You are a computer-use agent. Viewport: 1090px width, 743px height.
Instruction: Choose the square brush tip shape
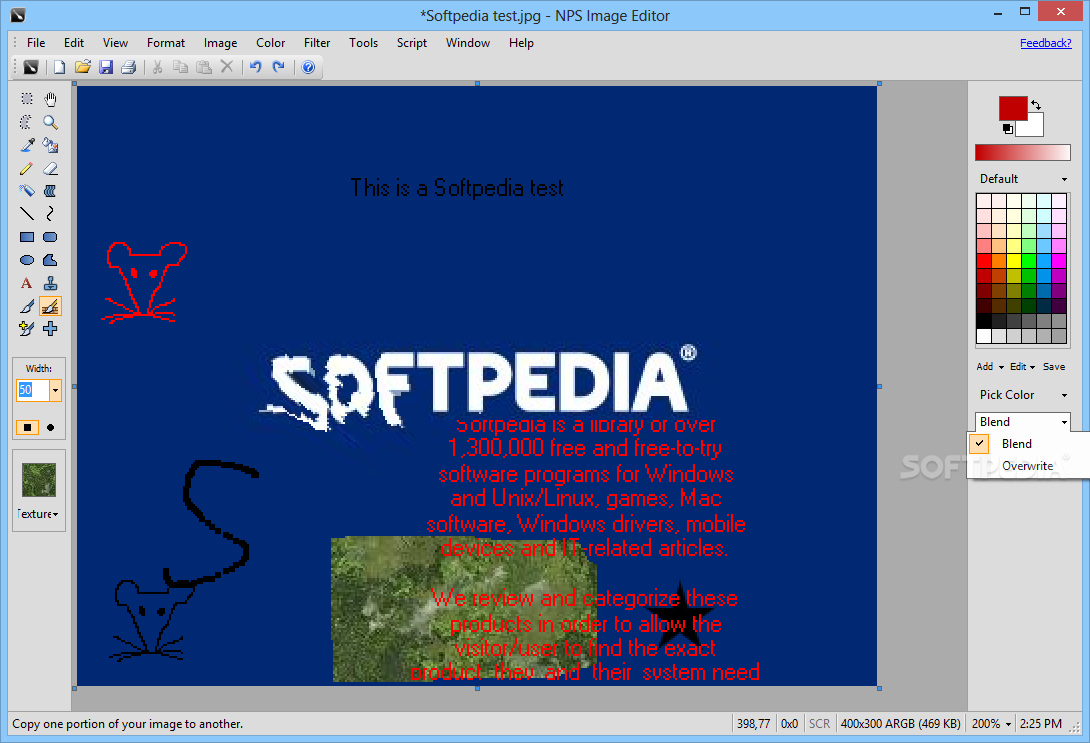(27, 427)
